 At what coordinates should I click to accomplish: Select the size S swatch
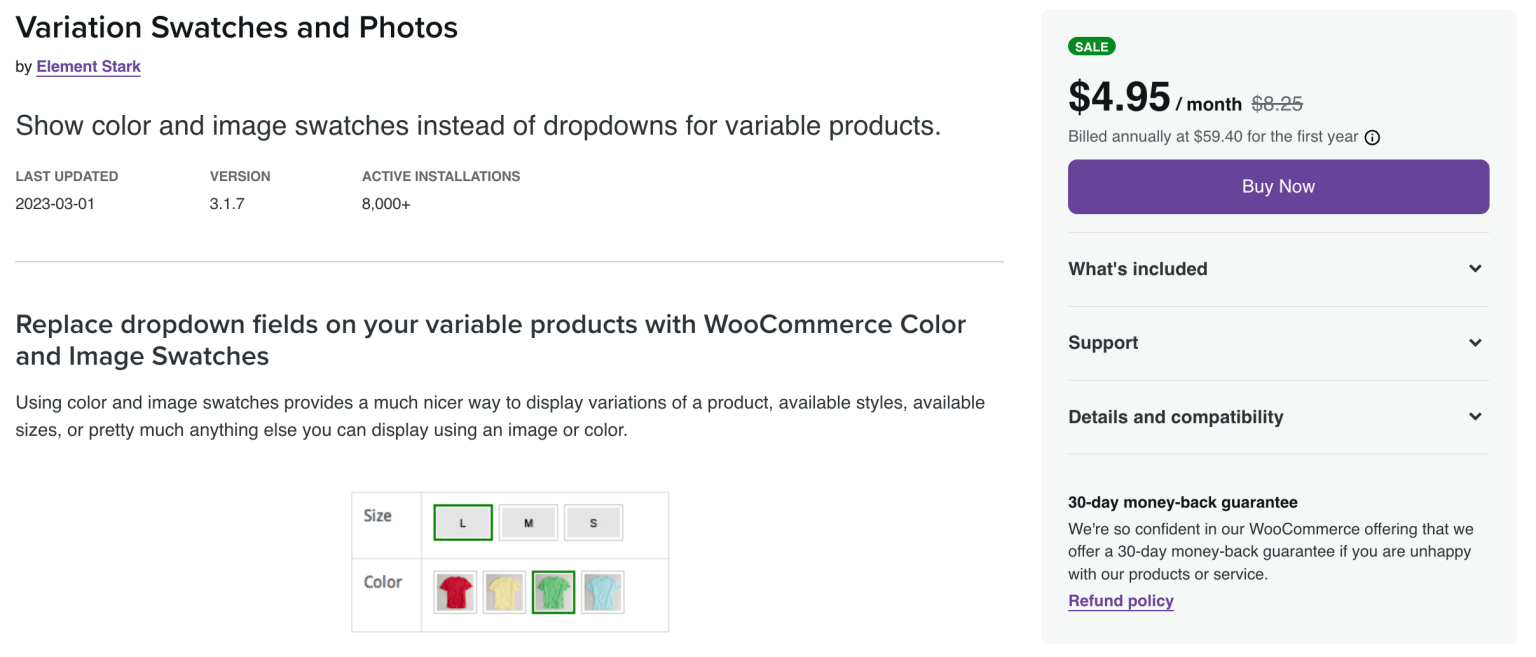(x=593, y=522)
